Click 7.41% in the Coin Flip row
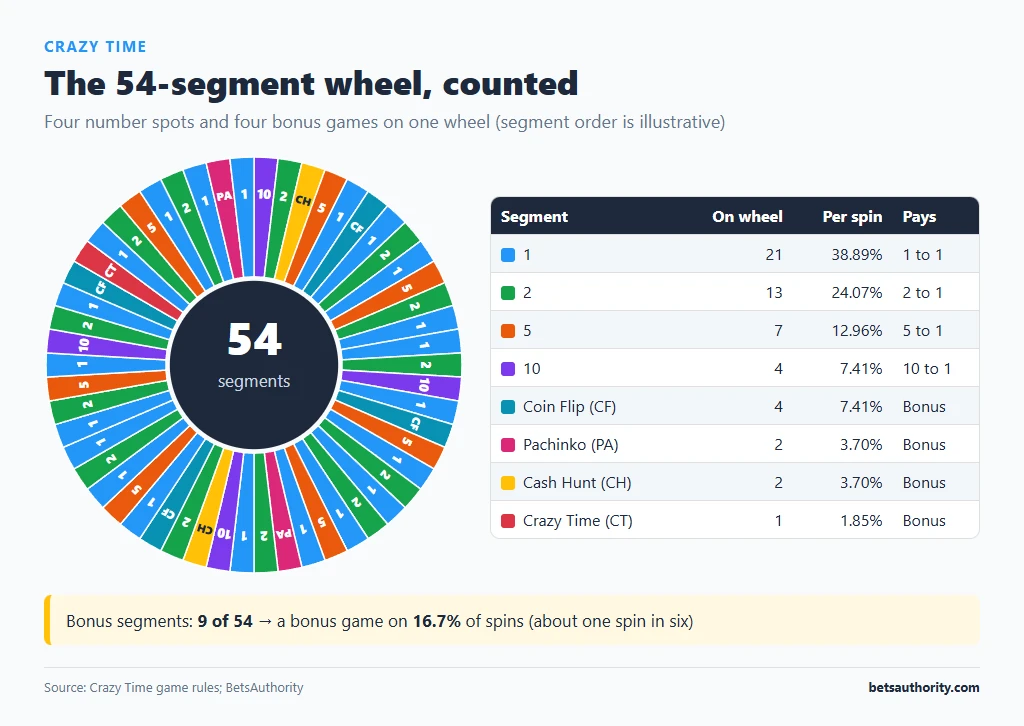Screen dimensions: 1024x726 click(861, 406)
